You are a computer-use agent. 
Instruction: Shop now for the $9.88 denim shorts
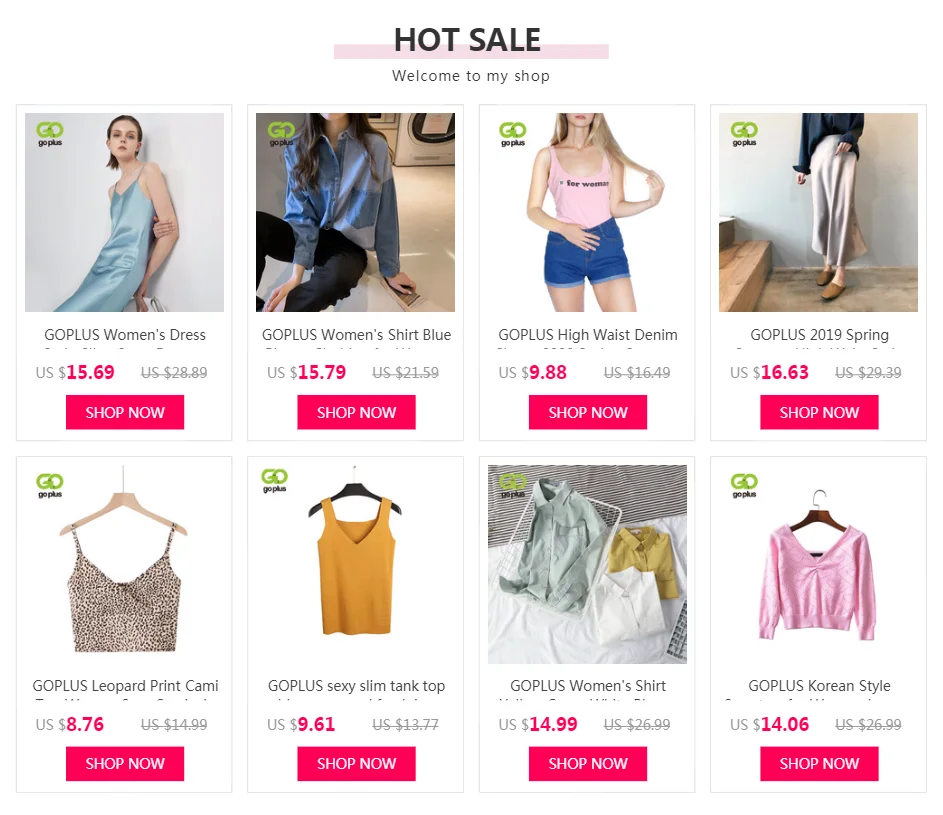point(588,412)
